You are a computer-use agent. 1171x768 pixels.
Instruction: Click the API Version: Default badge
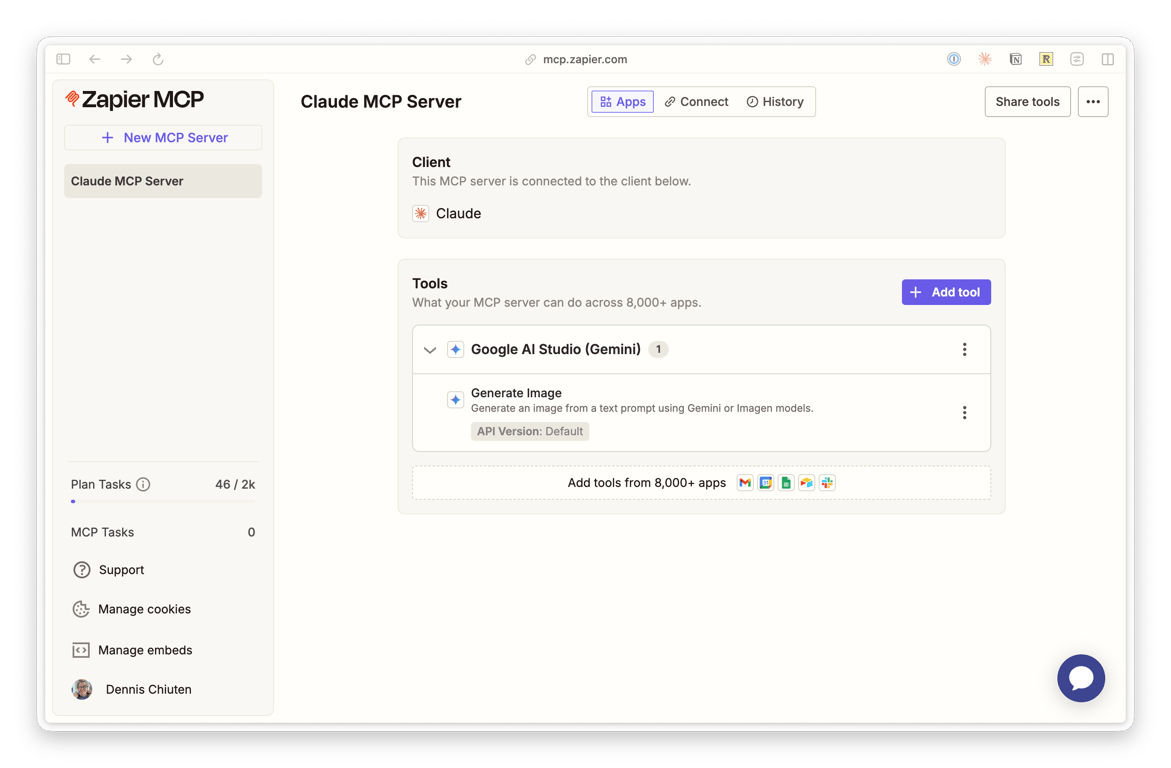pos(529,432)
